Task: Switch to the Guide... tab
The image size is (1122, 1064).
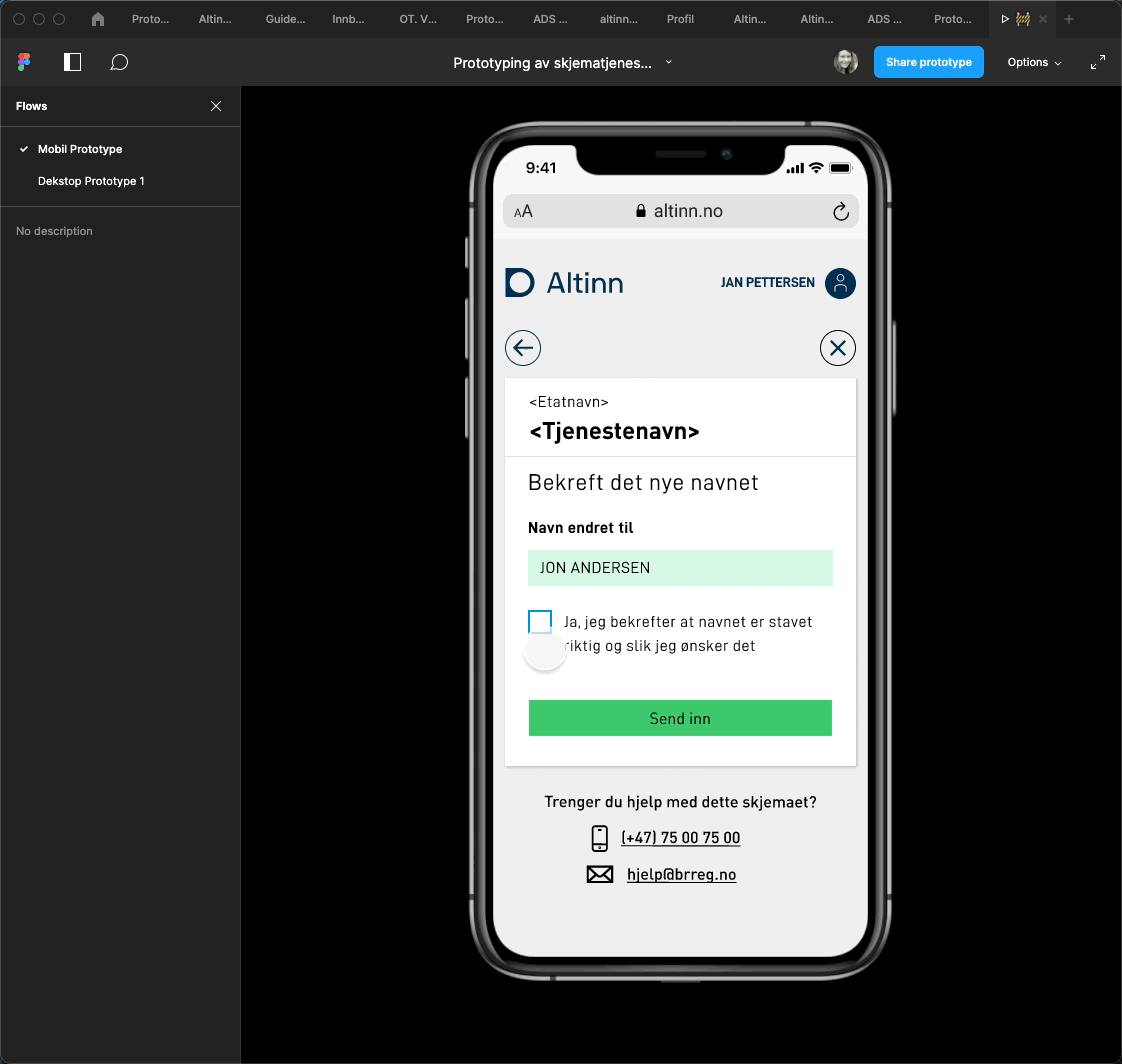Action: [285, 19]
